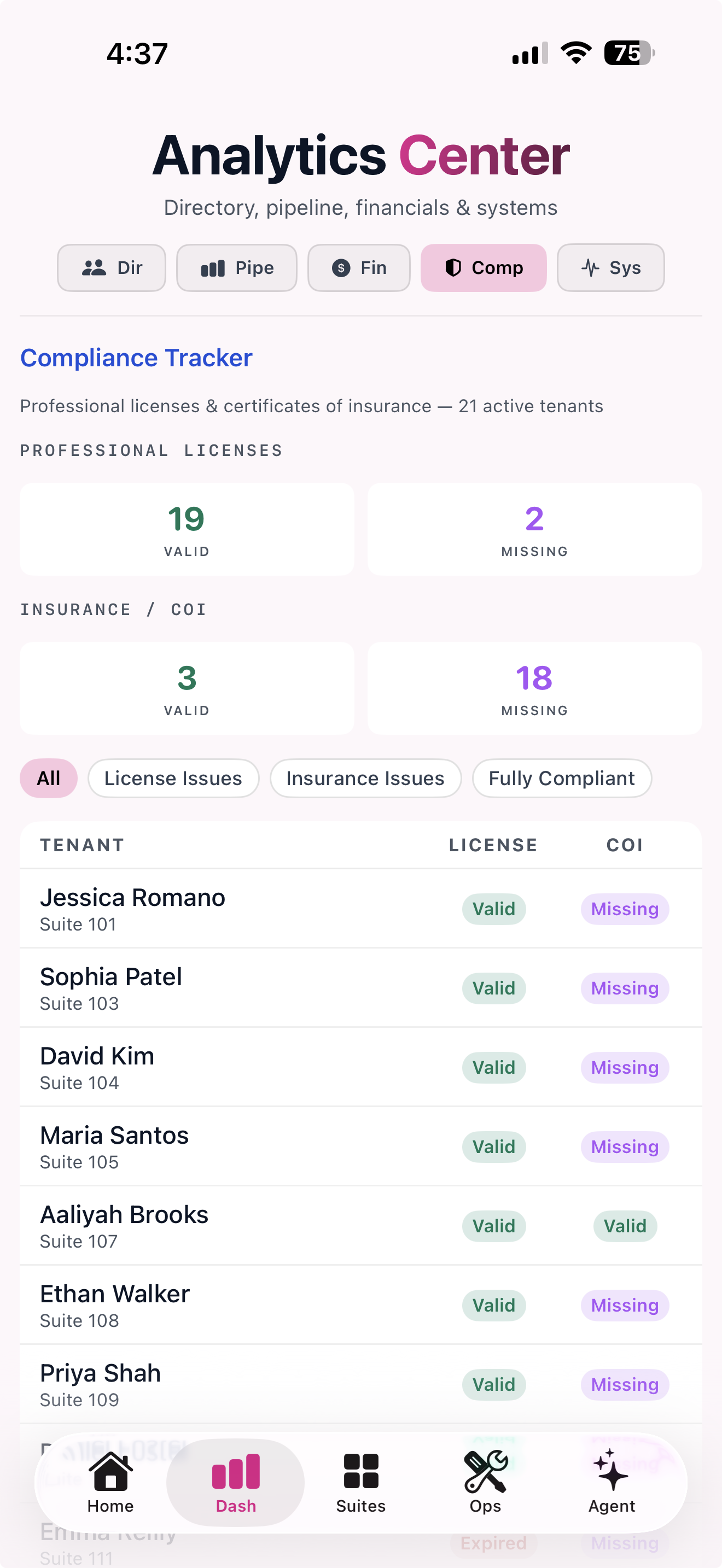Screen dimensions: 722x1568
Task: Tap Sophia Patel's Valid license badge
Action: [x=494, y=988]
